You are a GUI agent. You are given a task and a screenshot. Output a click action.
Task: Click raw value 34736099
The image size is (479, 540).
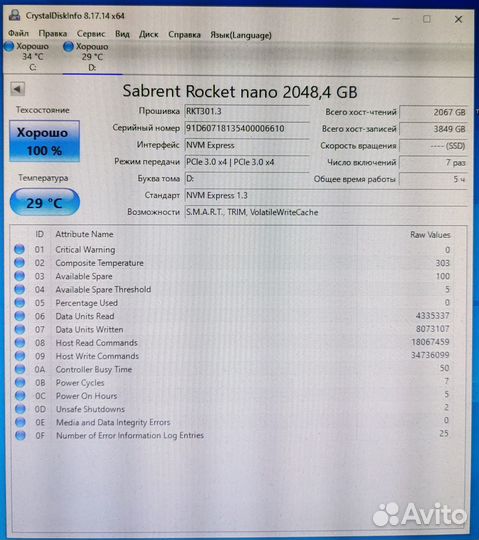click(430, 355)
